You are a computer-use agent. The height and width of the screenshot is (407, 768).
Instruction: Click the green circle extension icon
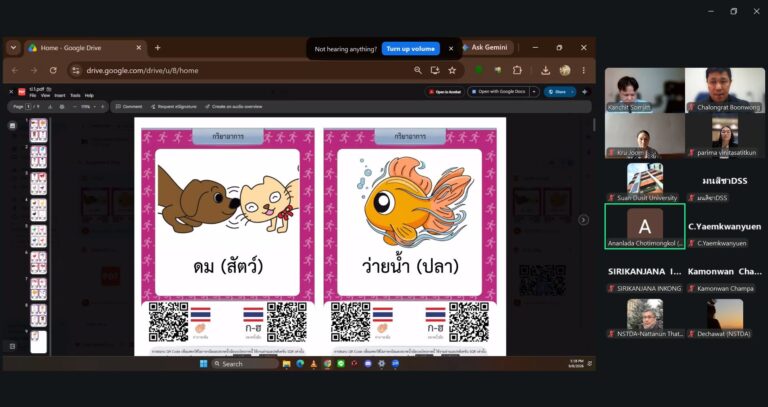480,70
